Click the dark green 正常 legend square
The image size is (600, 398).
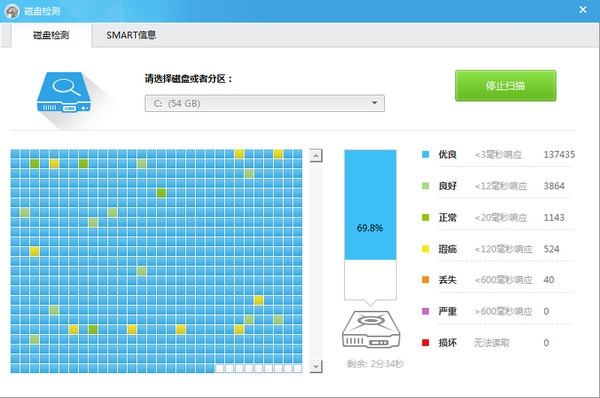(x=425, y=217)
